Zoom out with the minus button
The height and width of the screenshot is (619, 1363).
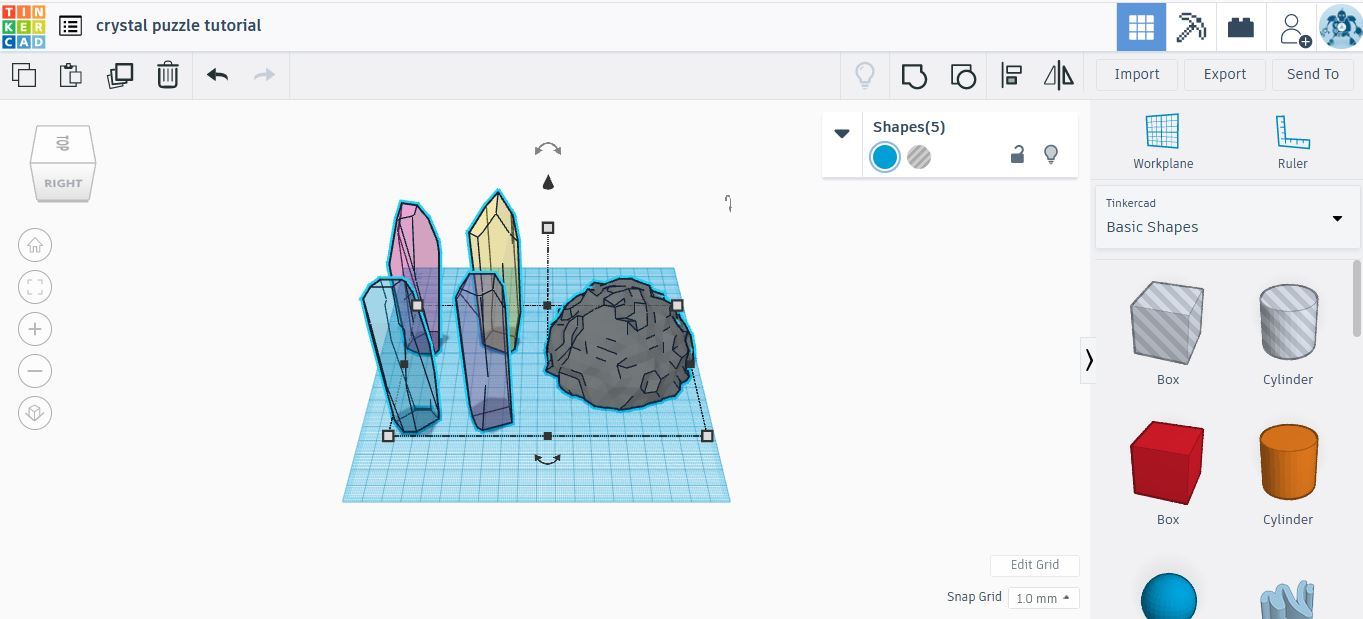(x=35, y=371)
